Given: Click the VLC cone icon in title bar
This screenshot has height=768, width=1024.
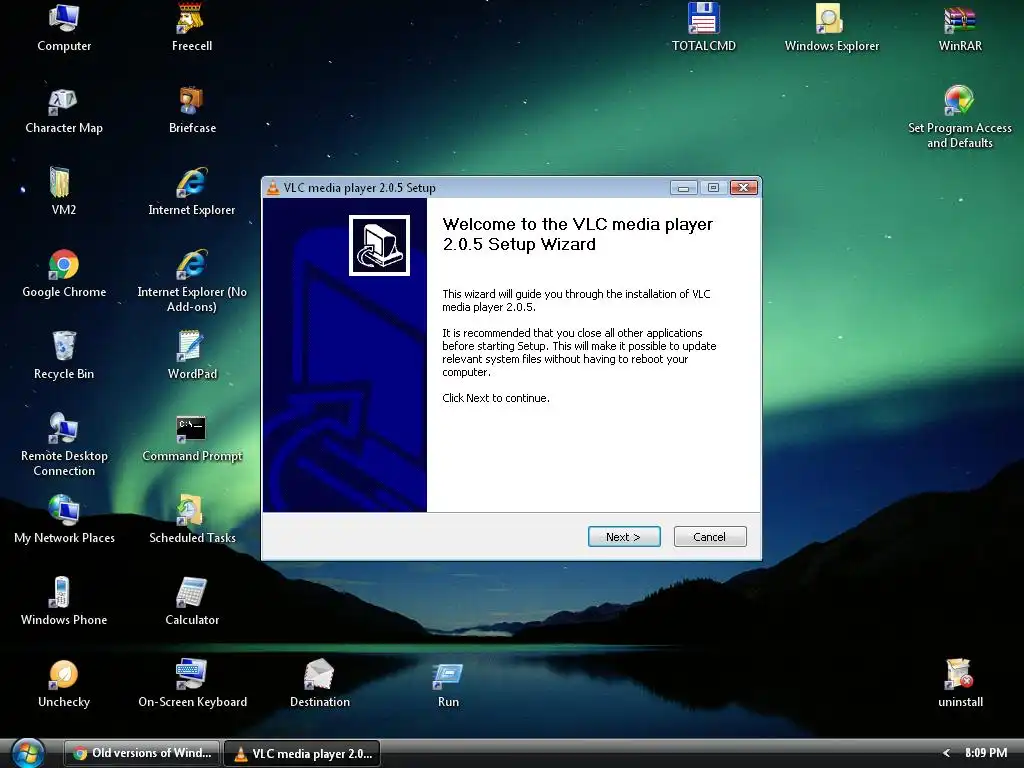Looking at the screenshot, I should [273, 188].
